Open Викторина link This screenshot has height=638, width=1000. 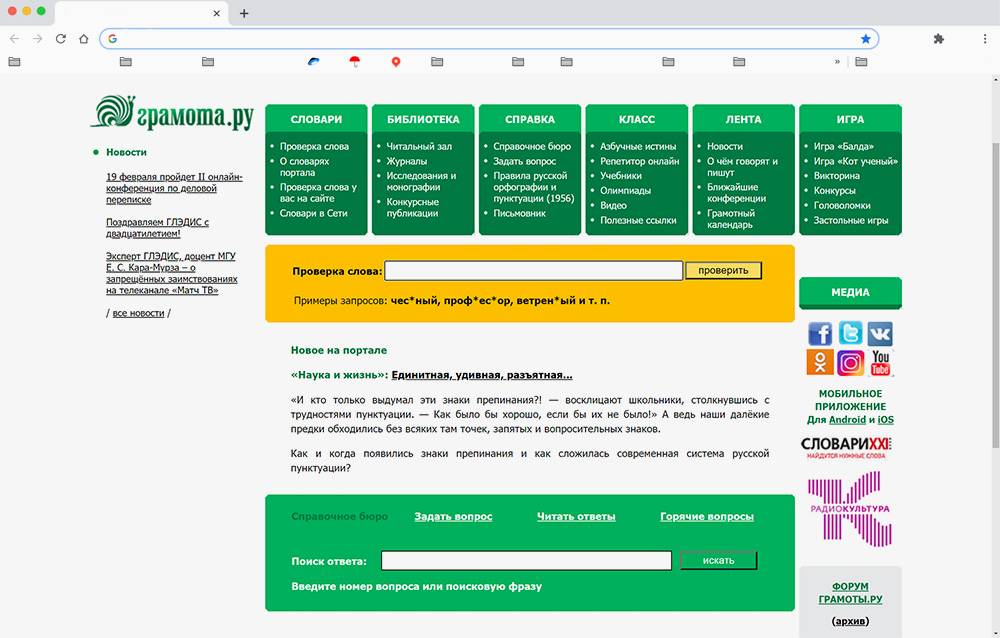coord(837,175)
